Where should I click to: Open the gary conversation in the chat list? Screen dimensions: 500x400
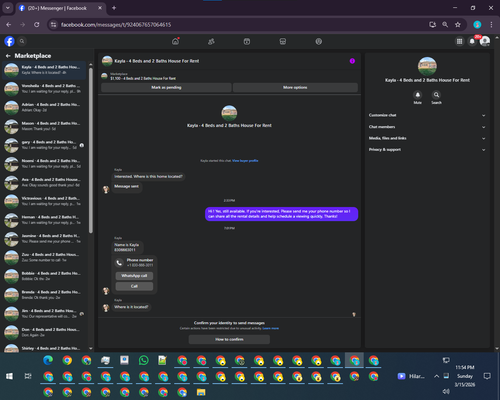point(44,145)
